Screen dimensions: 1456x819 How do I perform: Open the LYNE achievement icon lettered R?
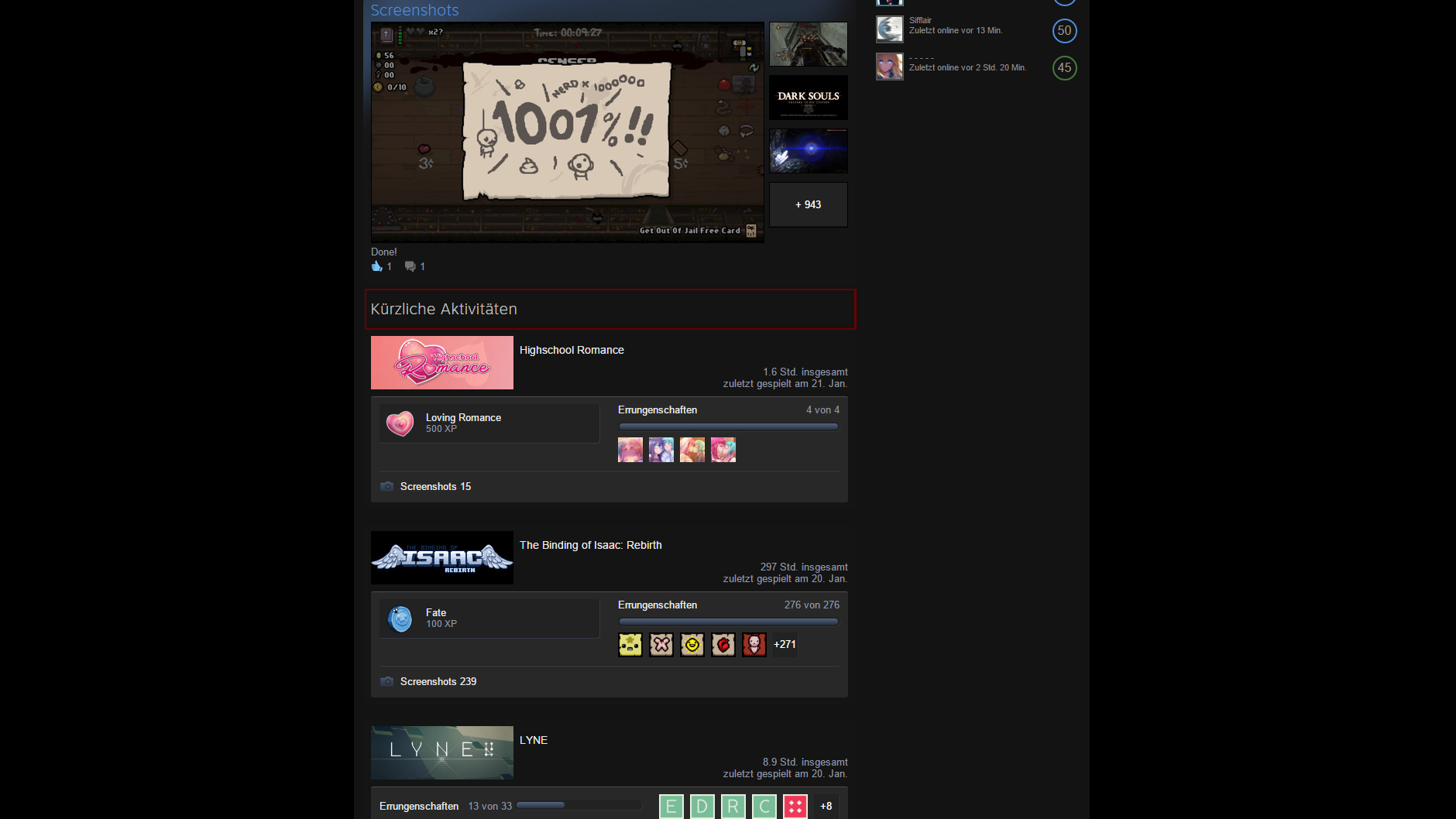[733, 807]
